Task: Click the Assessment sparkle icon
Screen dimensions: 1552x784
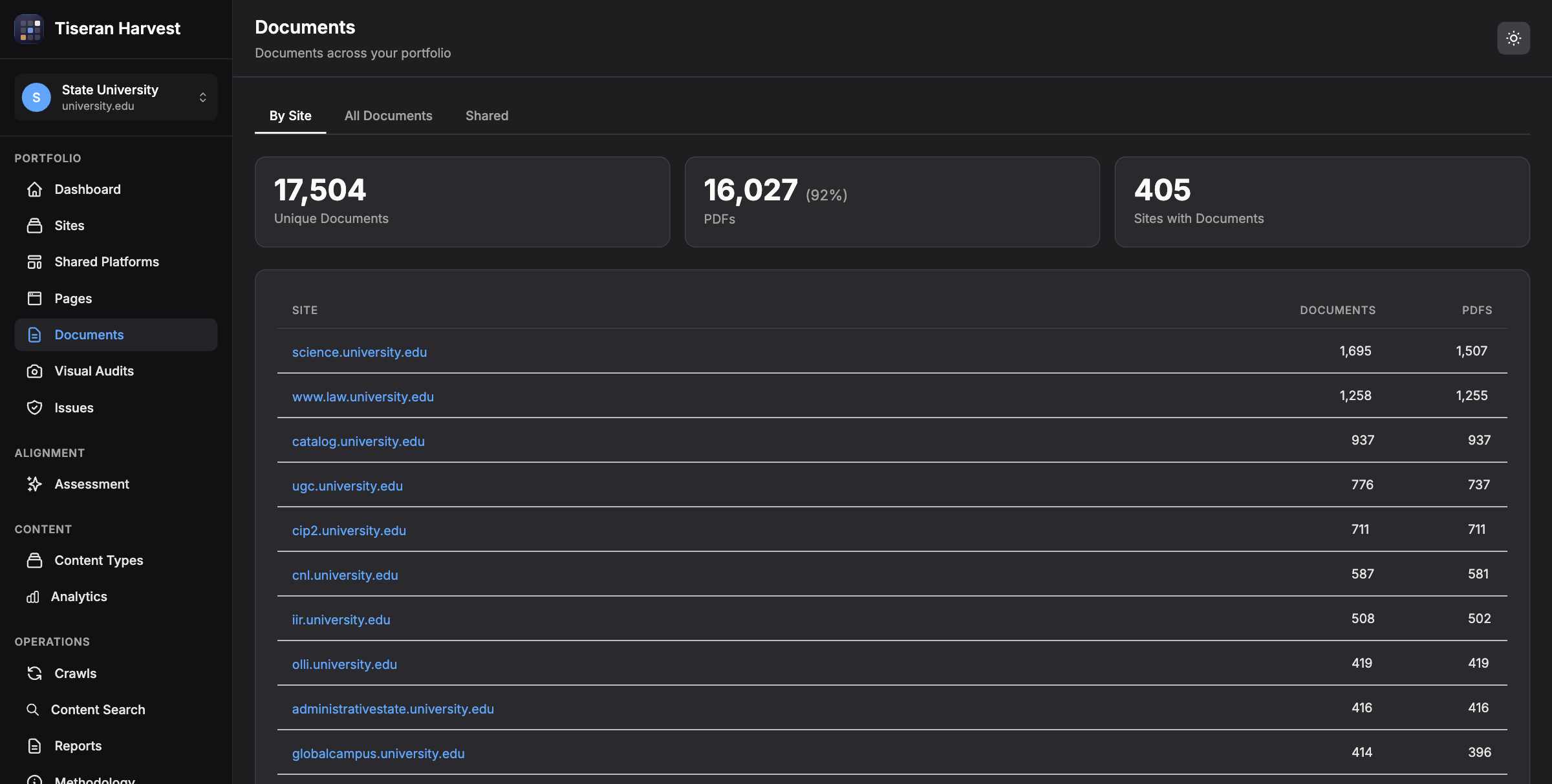Action: point(35,484)
